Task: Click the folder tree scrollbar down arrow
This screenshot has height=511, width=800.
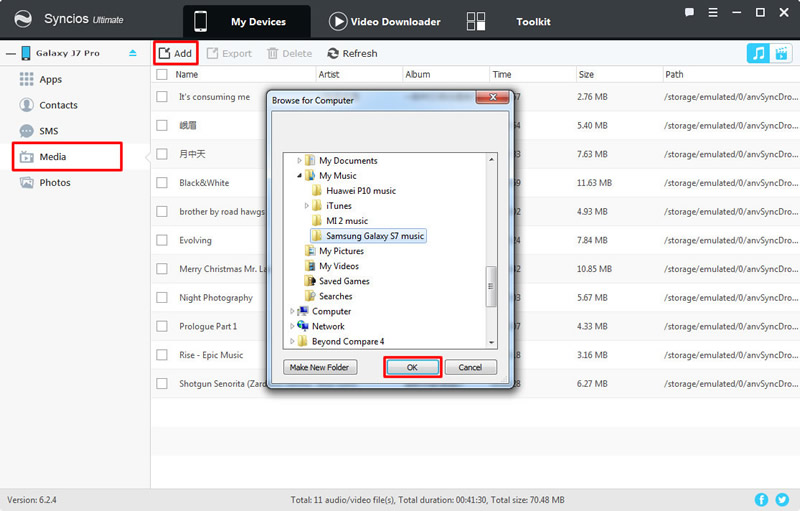Action: point(491,342)
